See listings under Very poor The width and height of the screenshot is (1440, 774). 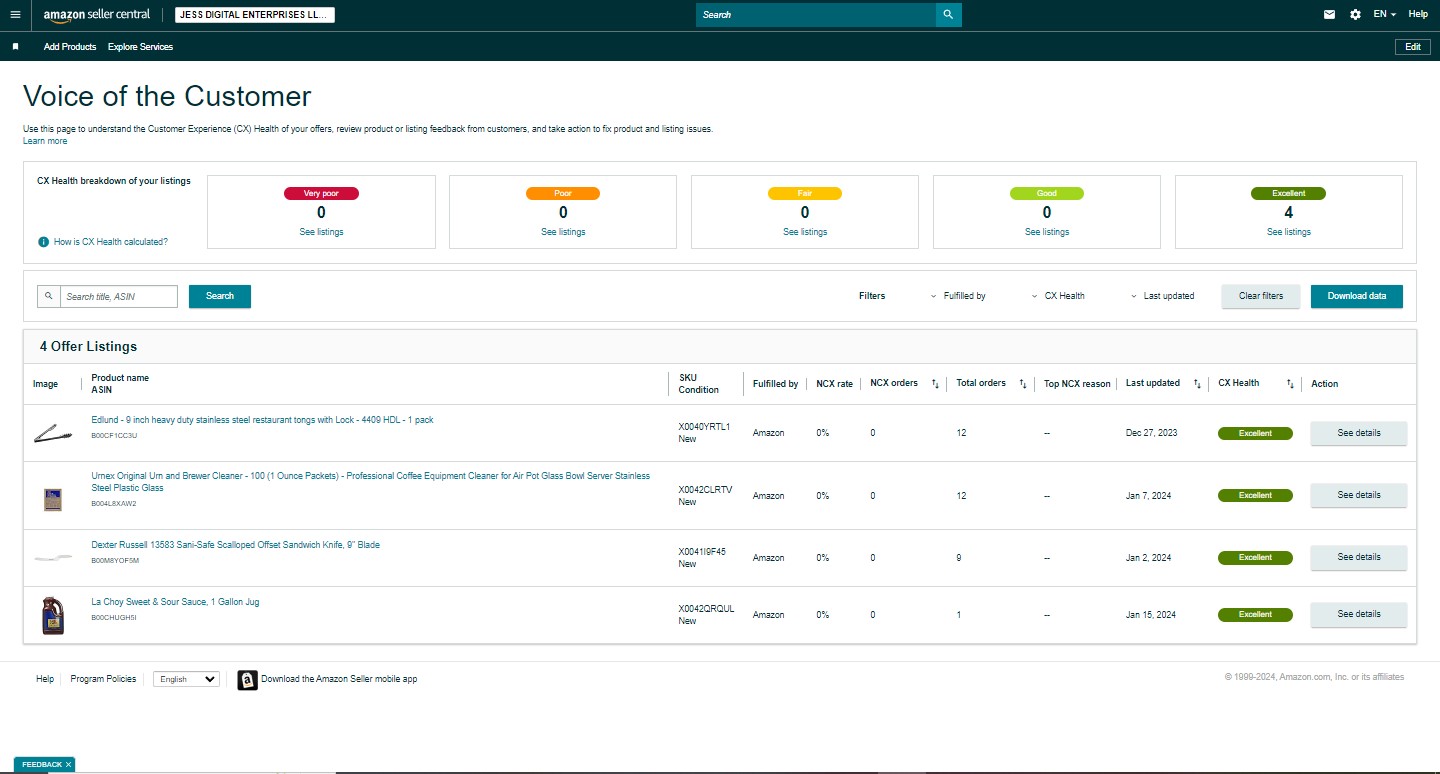point(321,232)
